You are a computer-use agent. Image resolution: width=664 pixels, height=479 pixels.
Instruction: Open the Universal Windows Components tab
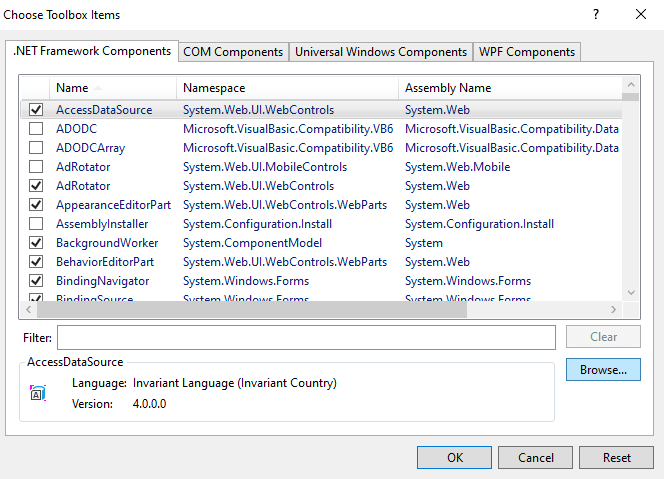pyautogui.click(x=381, y=52)
